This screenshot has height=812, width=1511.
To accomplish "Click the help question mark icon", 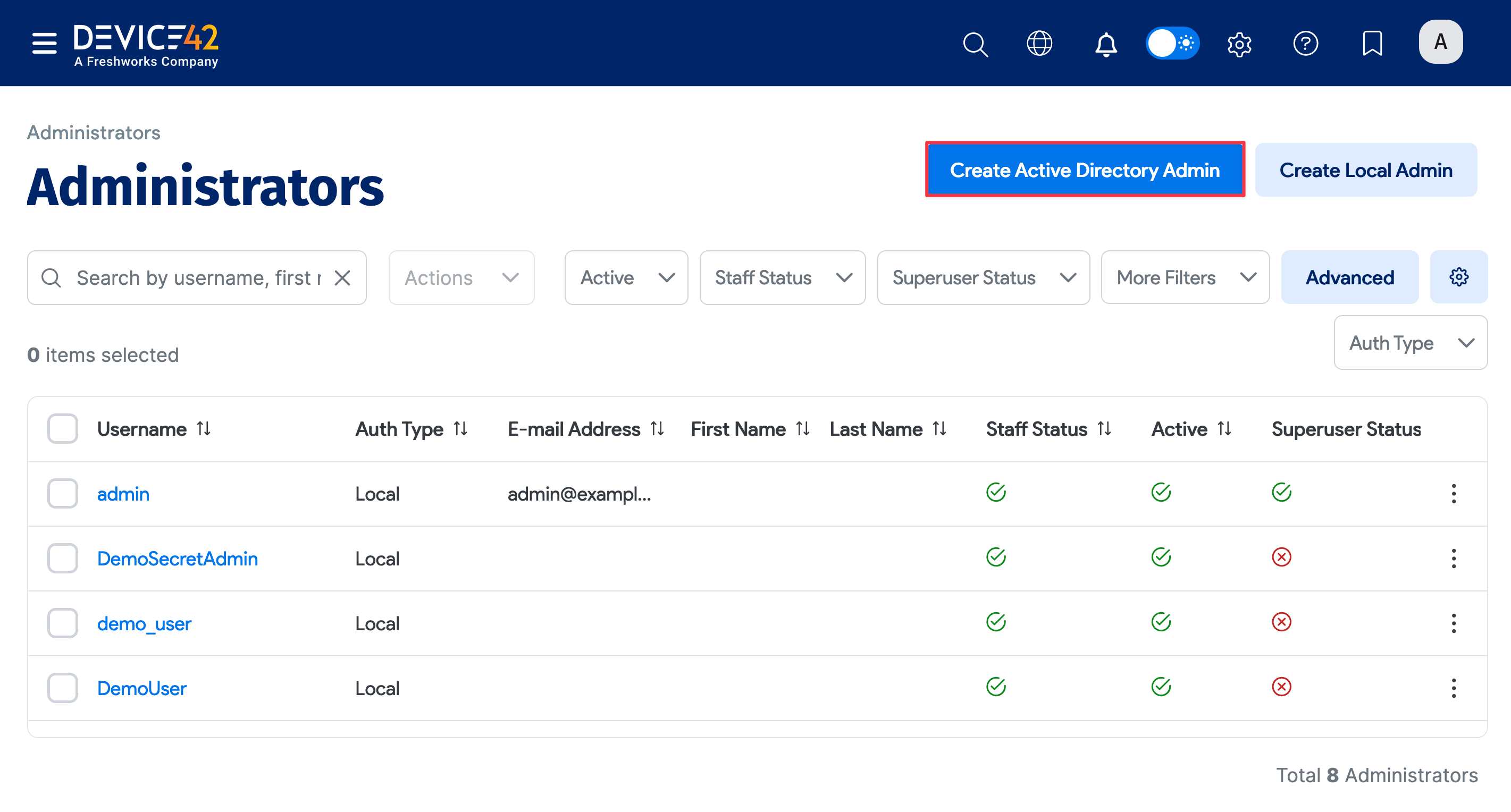I will pyautogui.click(x=1306, y=44).
